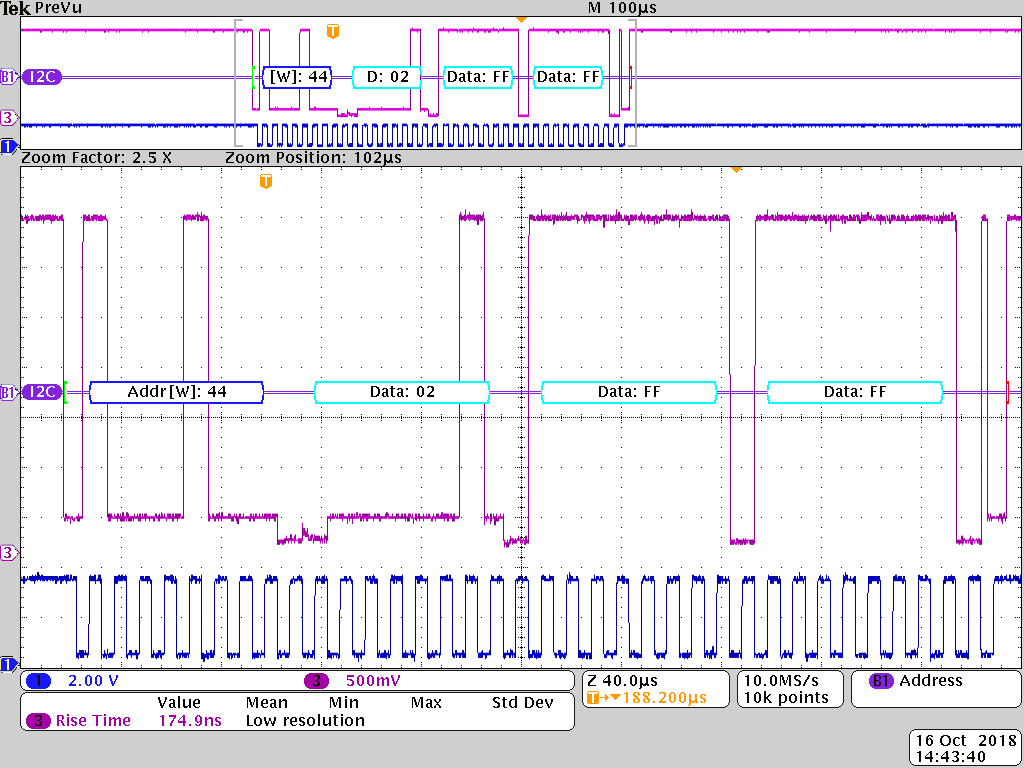Click channel 3 ground marker in the overview

(7, 118)
